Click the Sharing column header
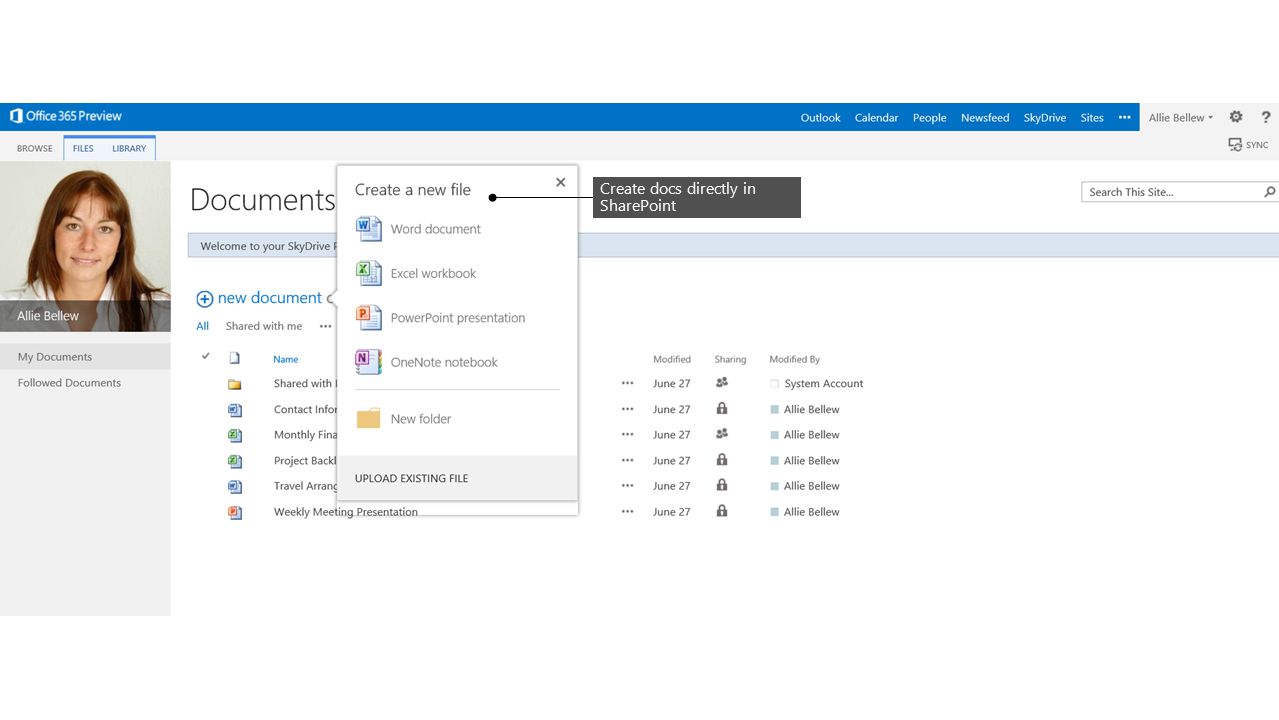The image size is (1279, 720). [x=730, y=359]
